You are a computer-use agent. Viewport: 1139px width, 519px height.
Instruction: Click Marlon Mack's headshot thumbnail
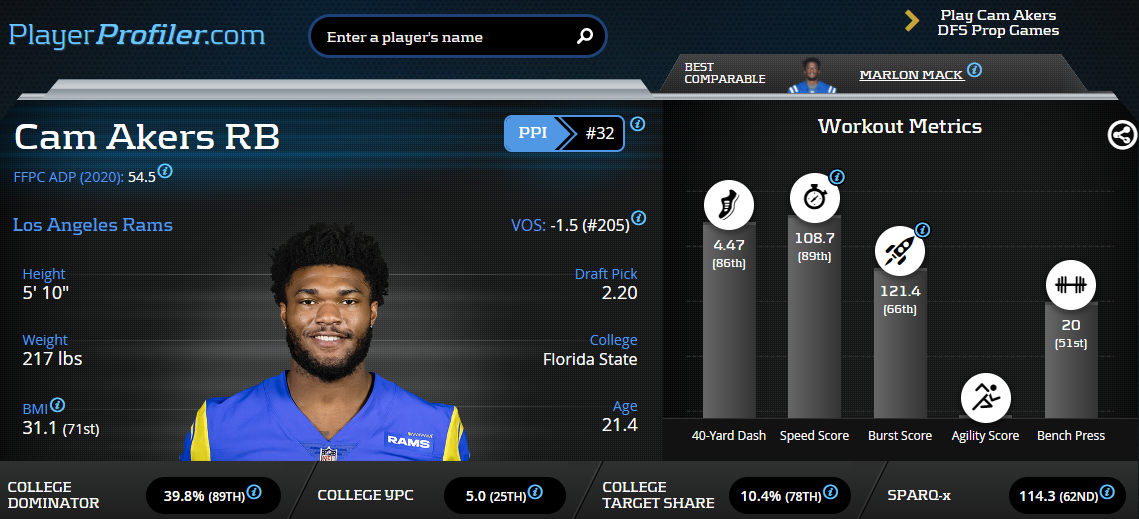tap(812, 75)
